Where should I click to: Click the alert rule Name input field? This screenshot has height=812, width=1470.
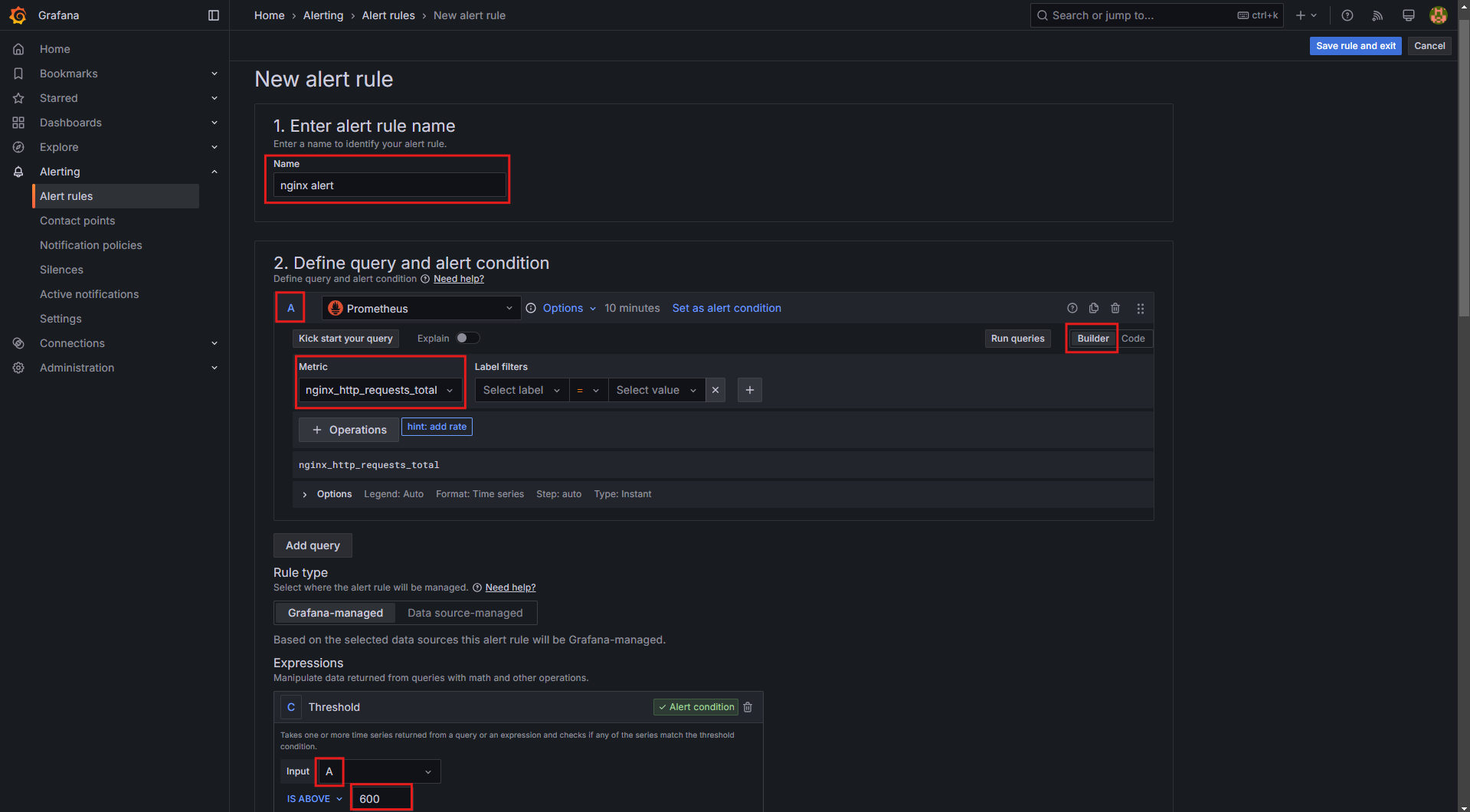[390, 185]
